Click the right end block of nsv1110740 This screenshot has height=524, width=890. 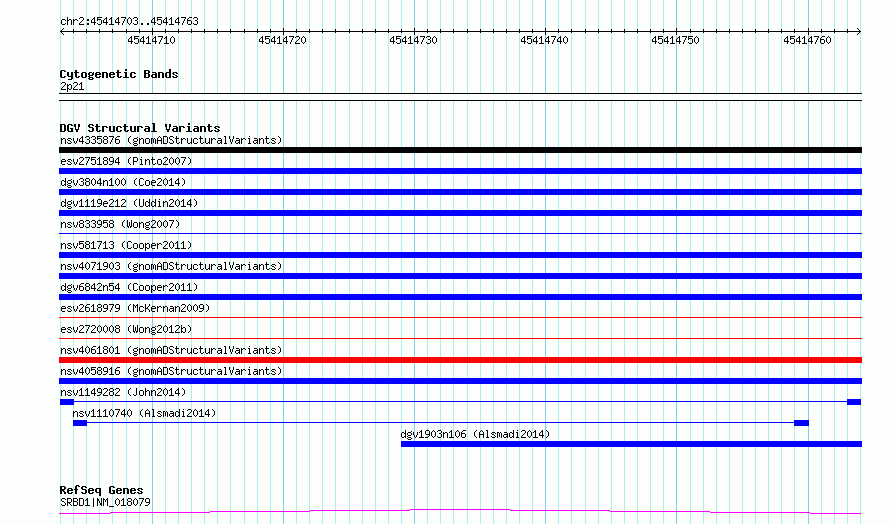point(801,423)
